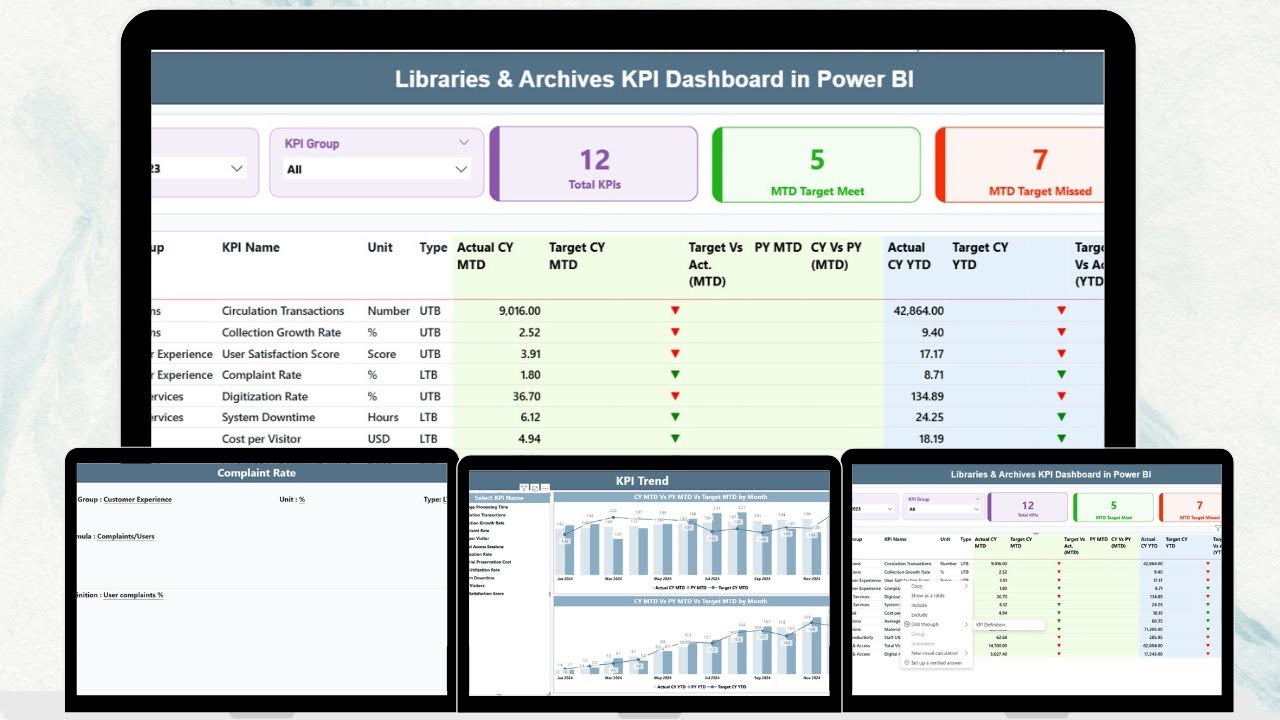Click Total KPIs card on right tablet dashboard
The height and width of the screenshot is (720, 1280).
point(1028,507)
